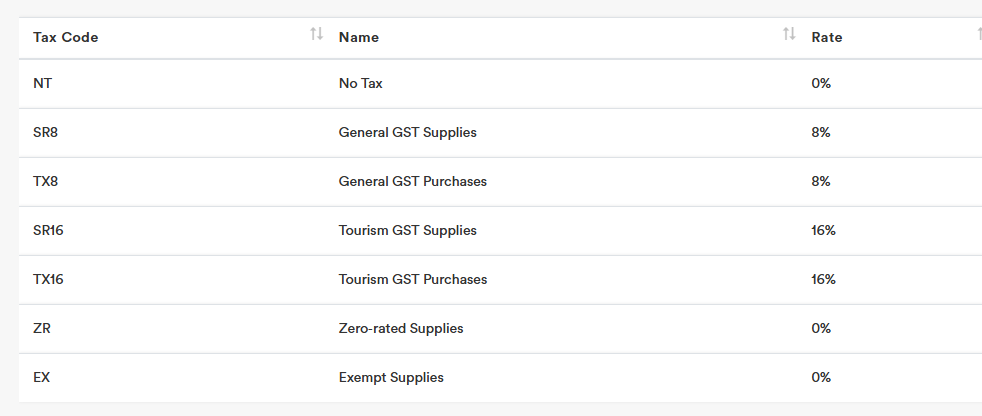This screenshot has height=416, width=982.
Task: Select the NT tax code row
Action: 43,83
